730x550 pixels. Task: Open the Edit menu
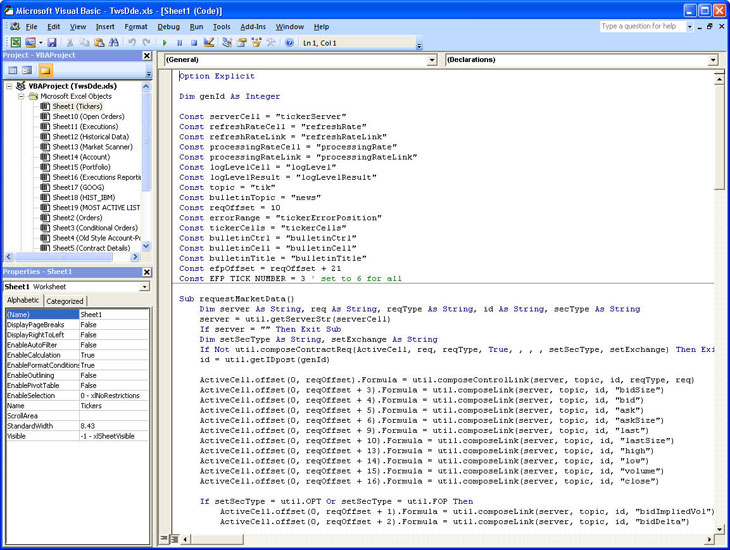(x=54, y=27)
